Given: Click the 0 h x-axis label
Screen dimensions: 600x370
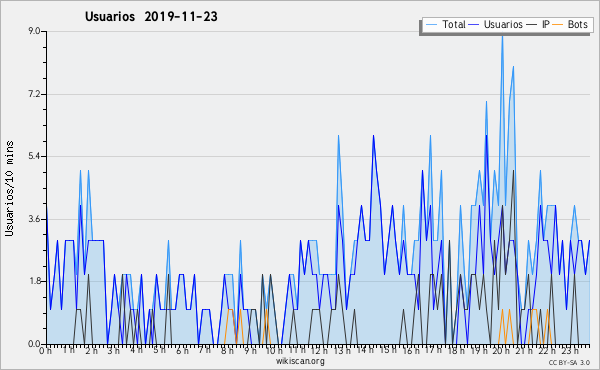Looking at the screenshot, I should pyautogui.click(x=46, y=350).
